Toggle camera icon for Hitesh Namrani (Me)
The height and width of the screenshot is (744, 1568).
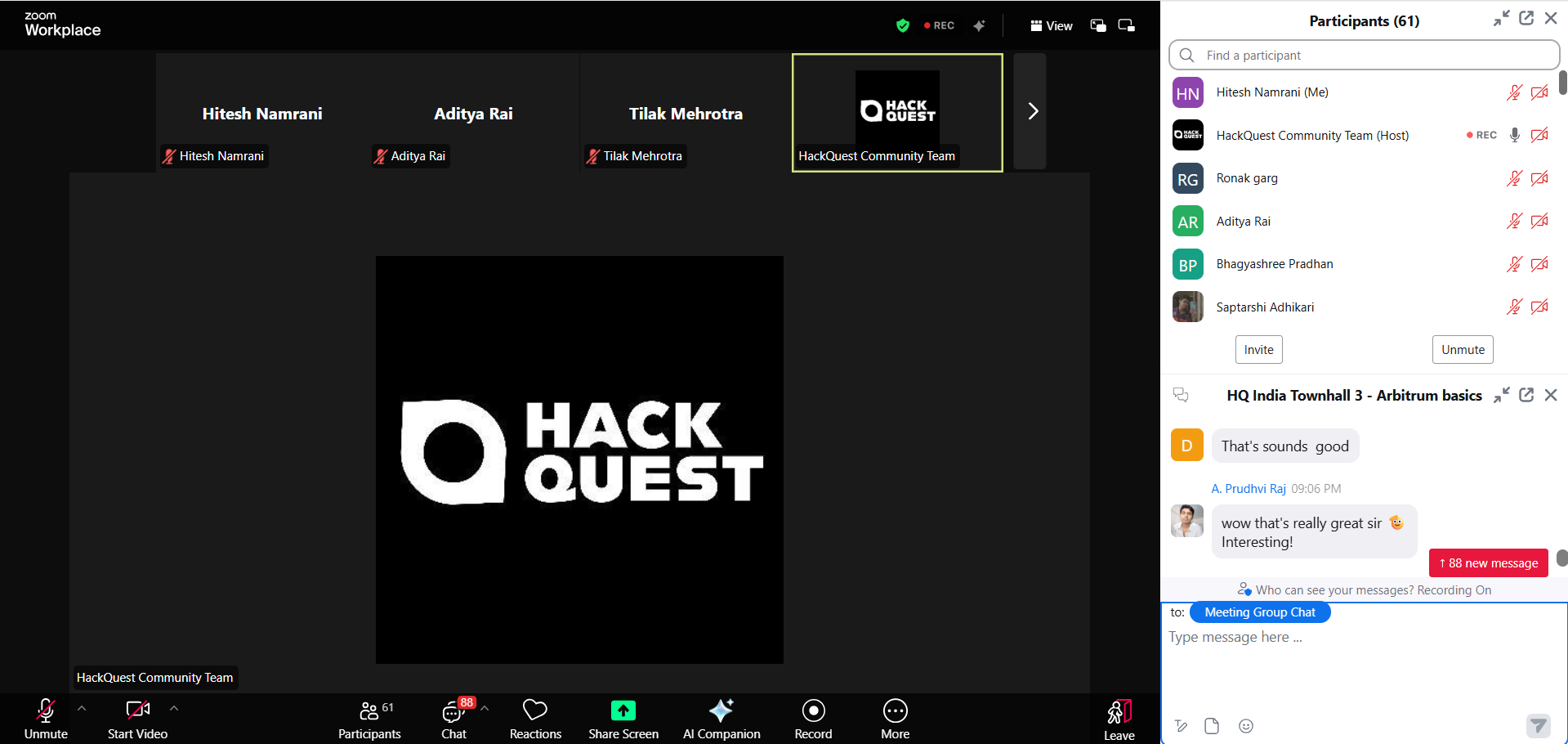point(1539,92)
